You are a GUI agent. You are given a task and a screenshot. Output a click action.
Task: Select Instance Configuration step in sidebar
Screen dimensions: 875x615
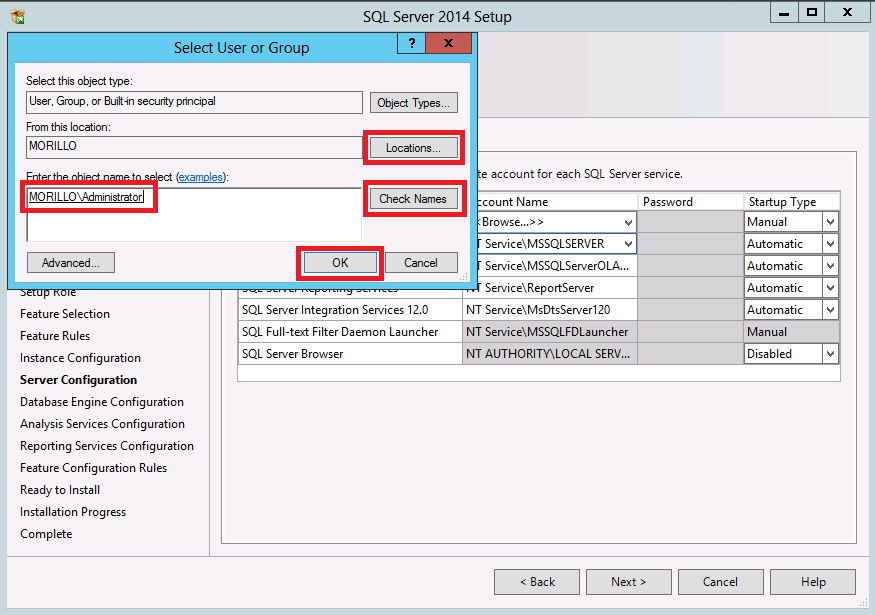tap(80, 358)
